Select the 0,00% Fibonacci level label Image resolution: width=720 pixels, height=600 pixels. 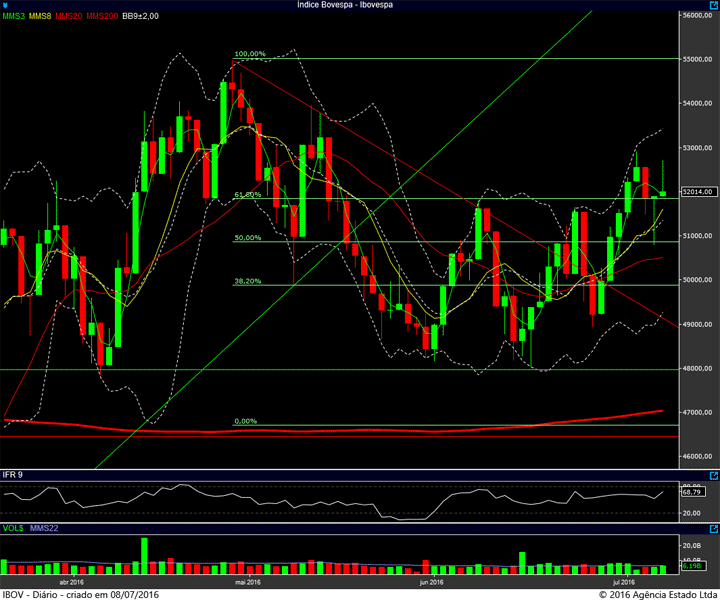(x=246, y=421)
